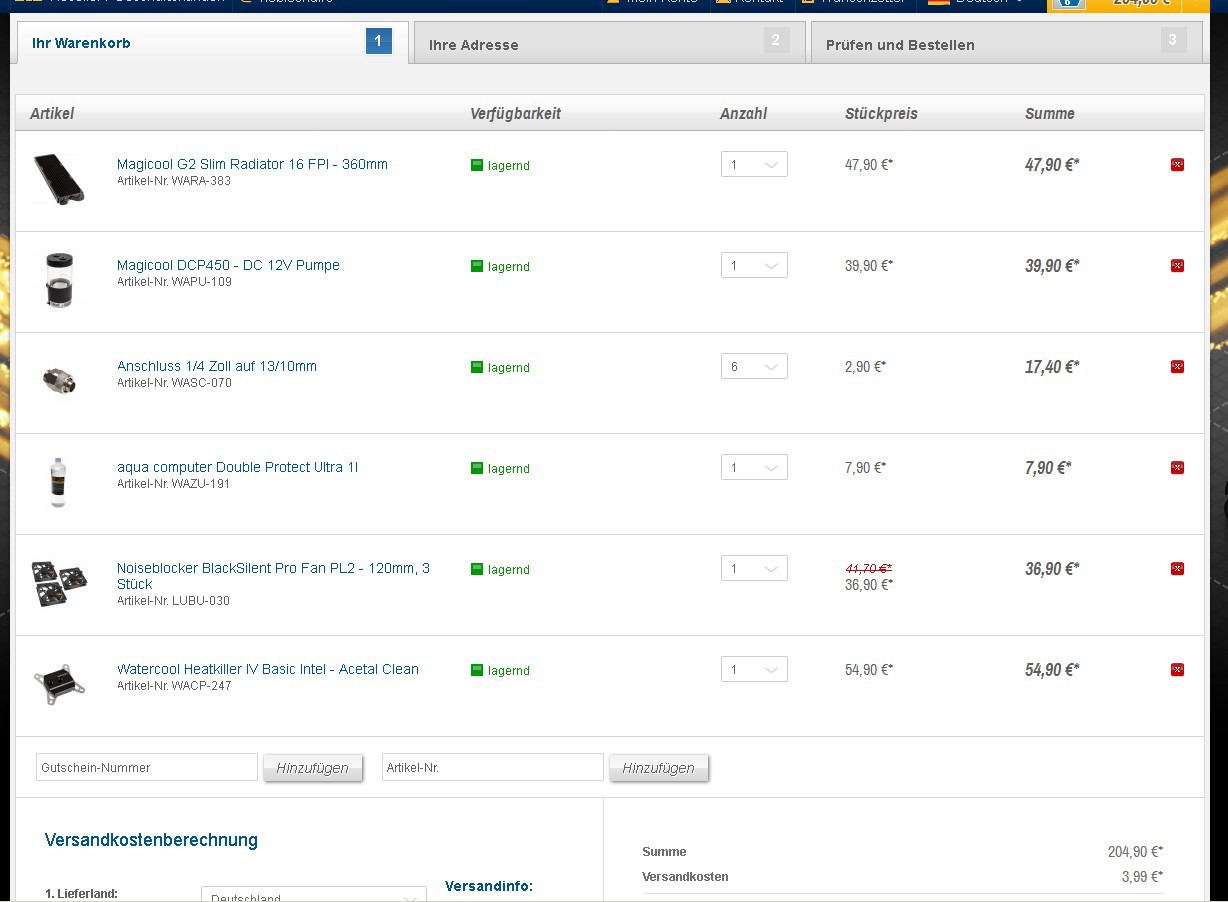Click the bold 54,90 € row sum
1228x902 pixels.
1052,670
